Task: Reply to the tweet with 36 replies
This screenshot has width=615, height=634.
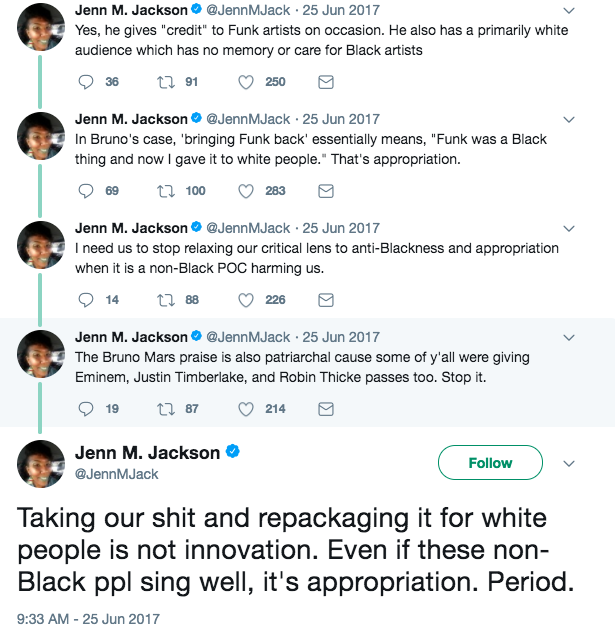Action: pos(86,82)
